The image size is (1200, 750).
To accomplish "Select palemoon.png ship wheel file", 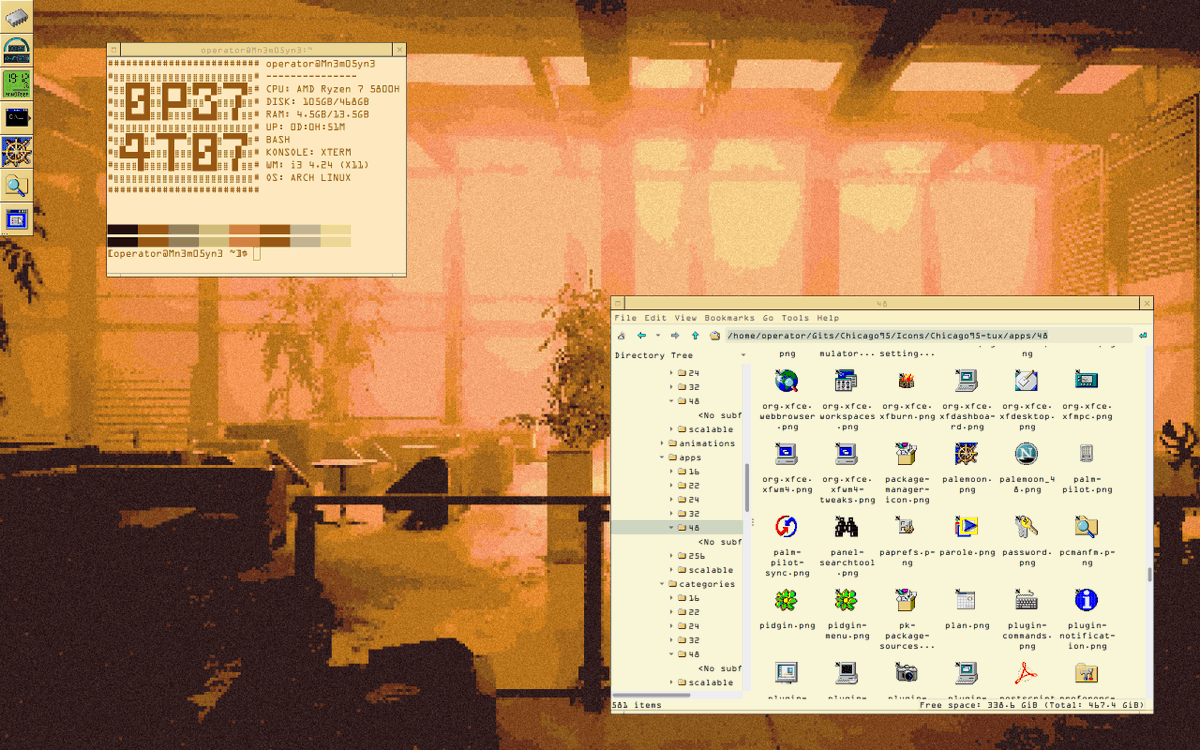I will 966,454.
